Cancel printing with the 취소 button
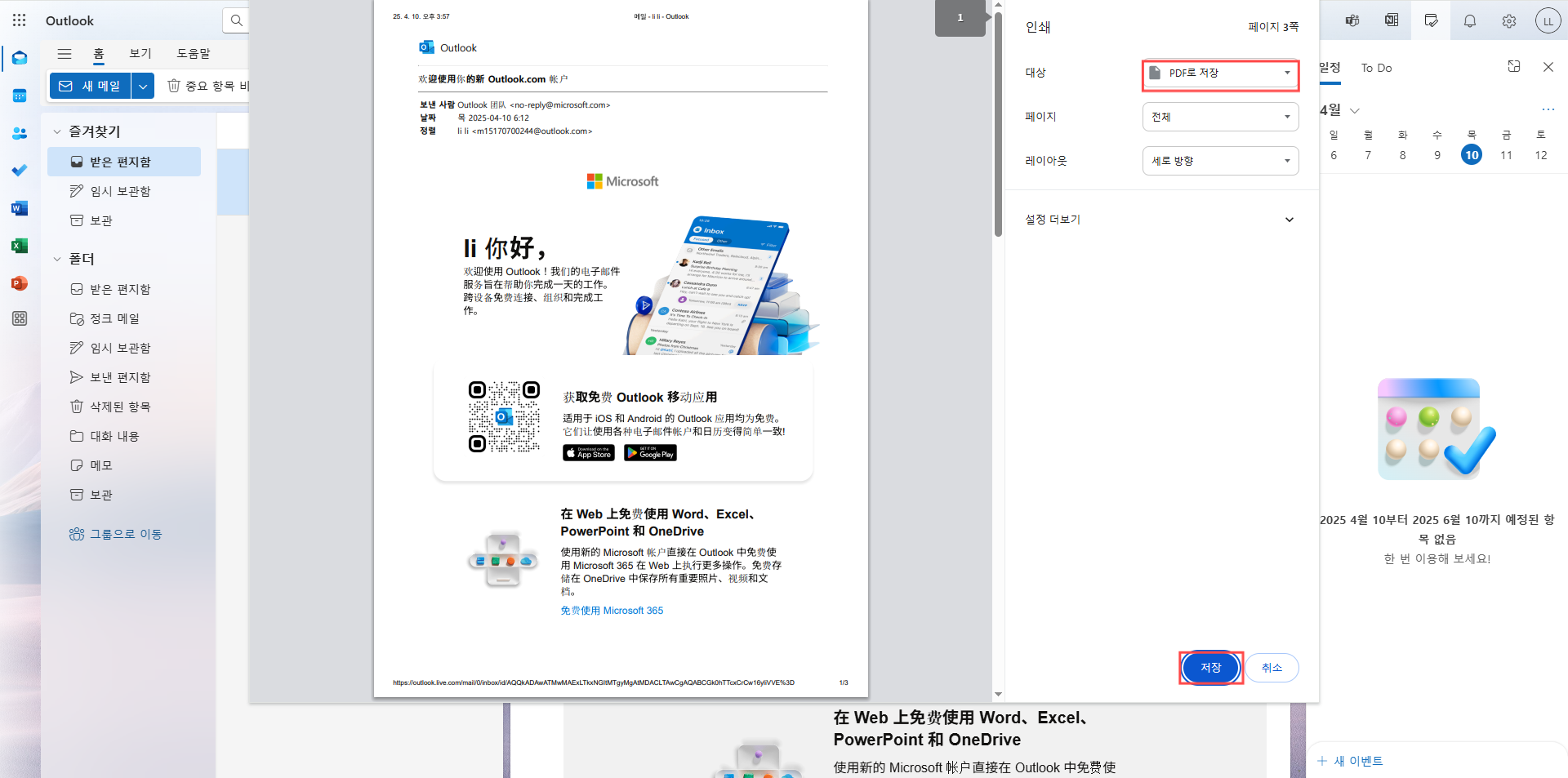Viewport: 1568px width, 778px height. click(1272, 667)
